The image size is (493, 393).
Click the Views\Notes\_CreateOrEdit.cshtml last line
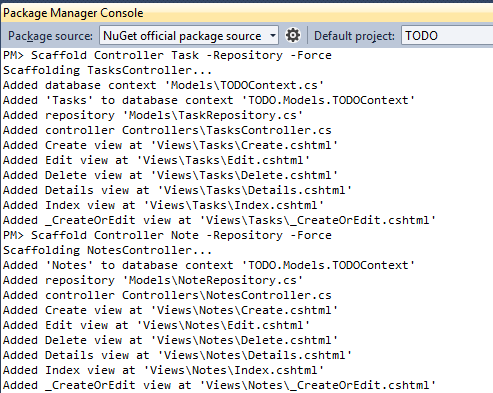point(219,385)
